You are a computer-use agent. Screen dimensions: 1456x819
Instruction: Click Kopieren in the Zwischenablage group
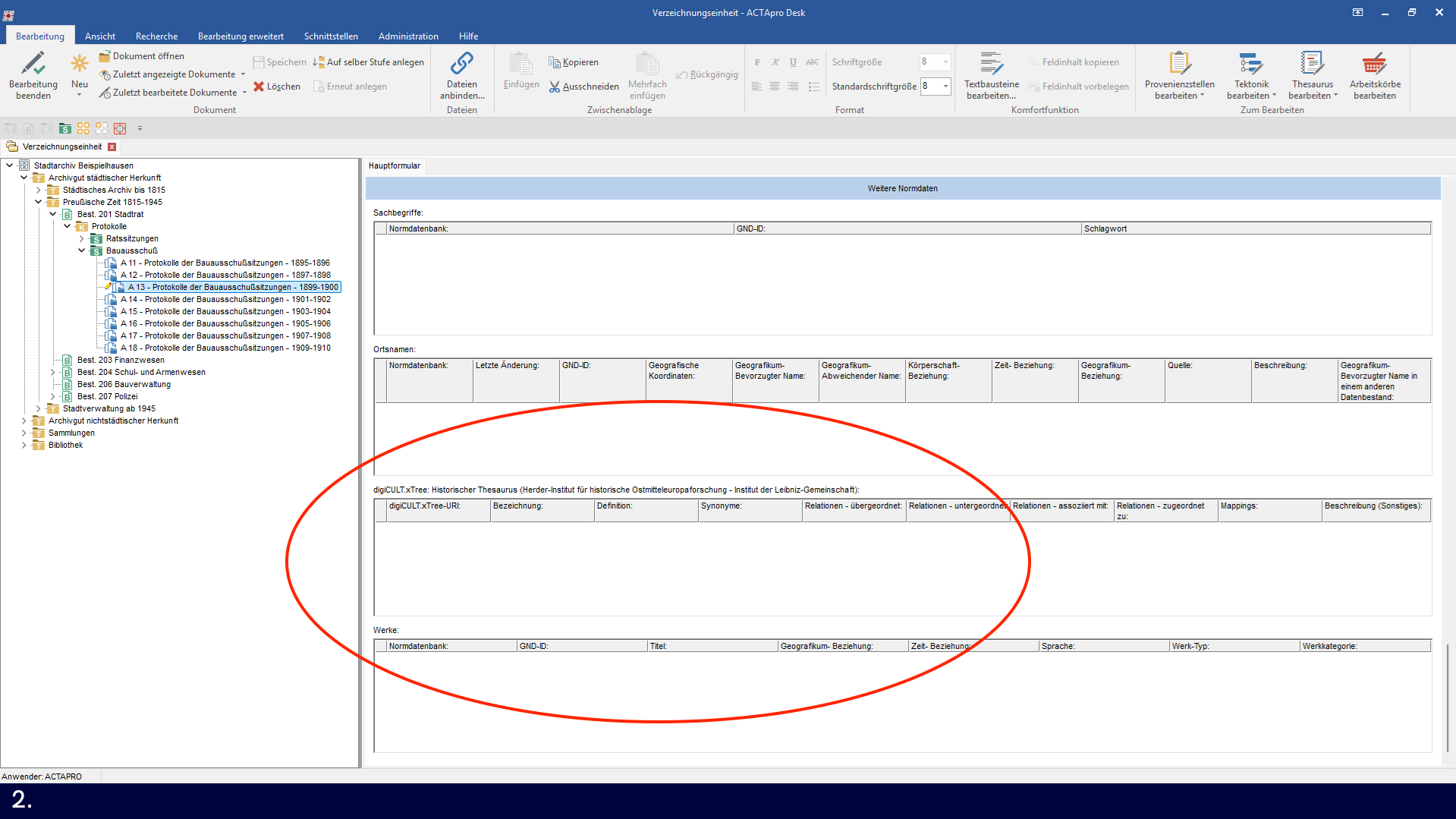coord(574,62)
